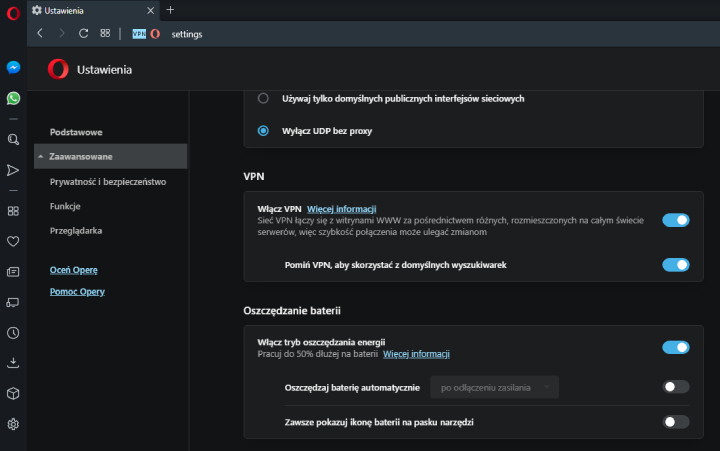
Task: Enable Zawsze pokazuj ikonę baterii toggle
Action: (x=675, y=422)
